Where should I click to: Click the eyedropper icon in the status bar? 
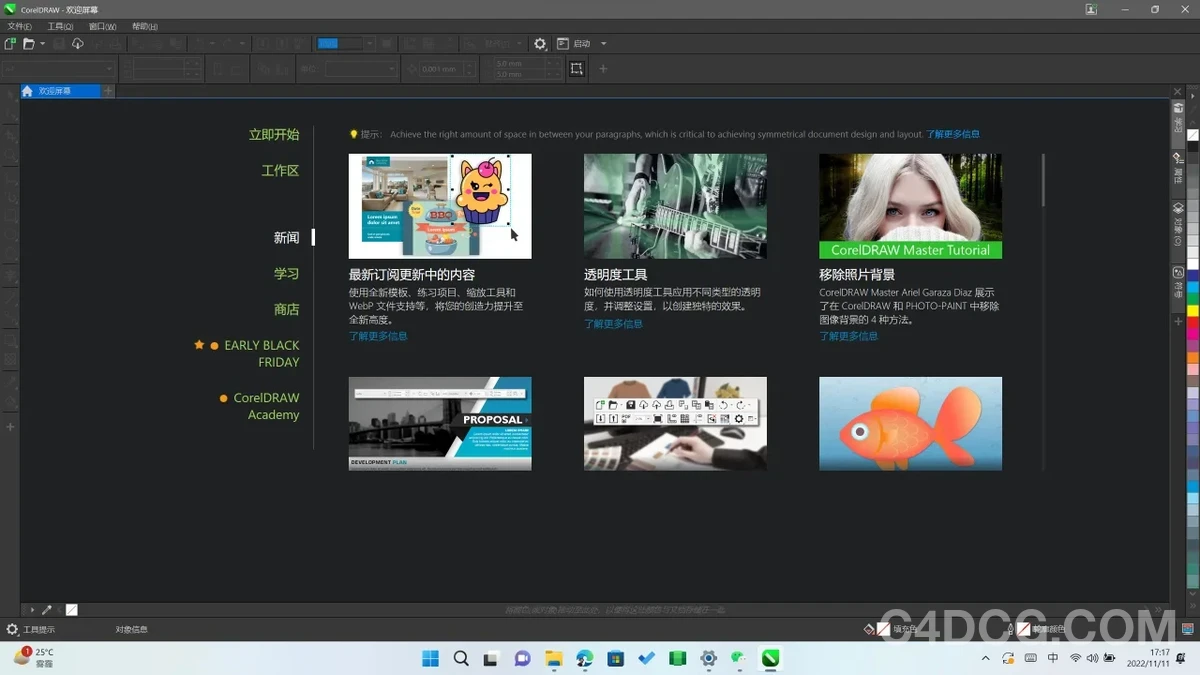tap(46, 609)
